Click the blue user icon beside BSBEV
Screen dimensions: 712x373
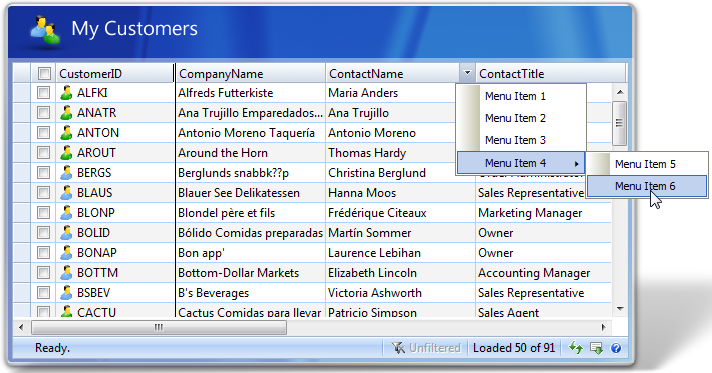66,293
